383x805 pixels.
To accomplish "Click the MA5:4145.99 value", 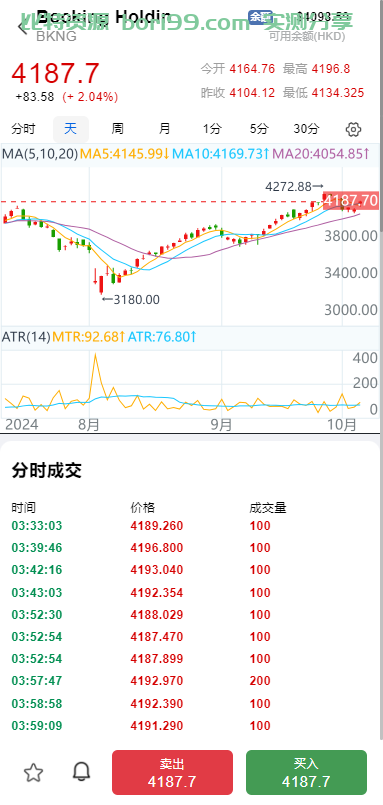I will coord(125,154).
